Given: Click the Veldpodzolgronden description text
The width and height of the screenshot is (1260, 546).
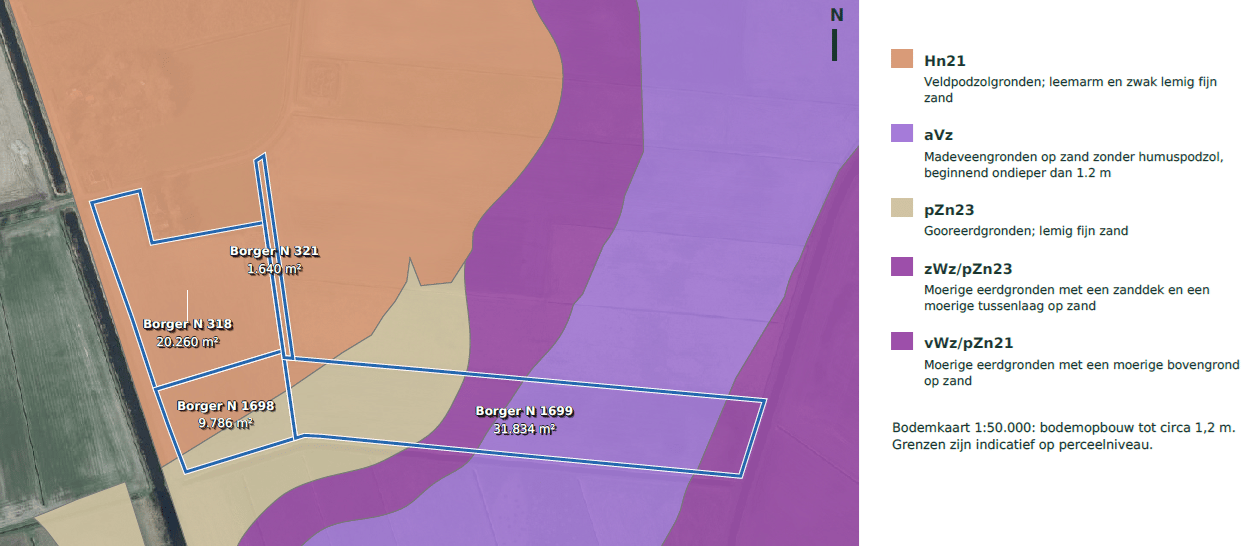Looking at the screenshot, I should (x=1070, y=90).
